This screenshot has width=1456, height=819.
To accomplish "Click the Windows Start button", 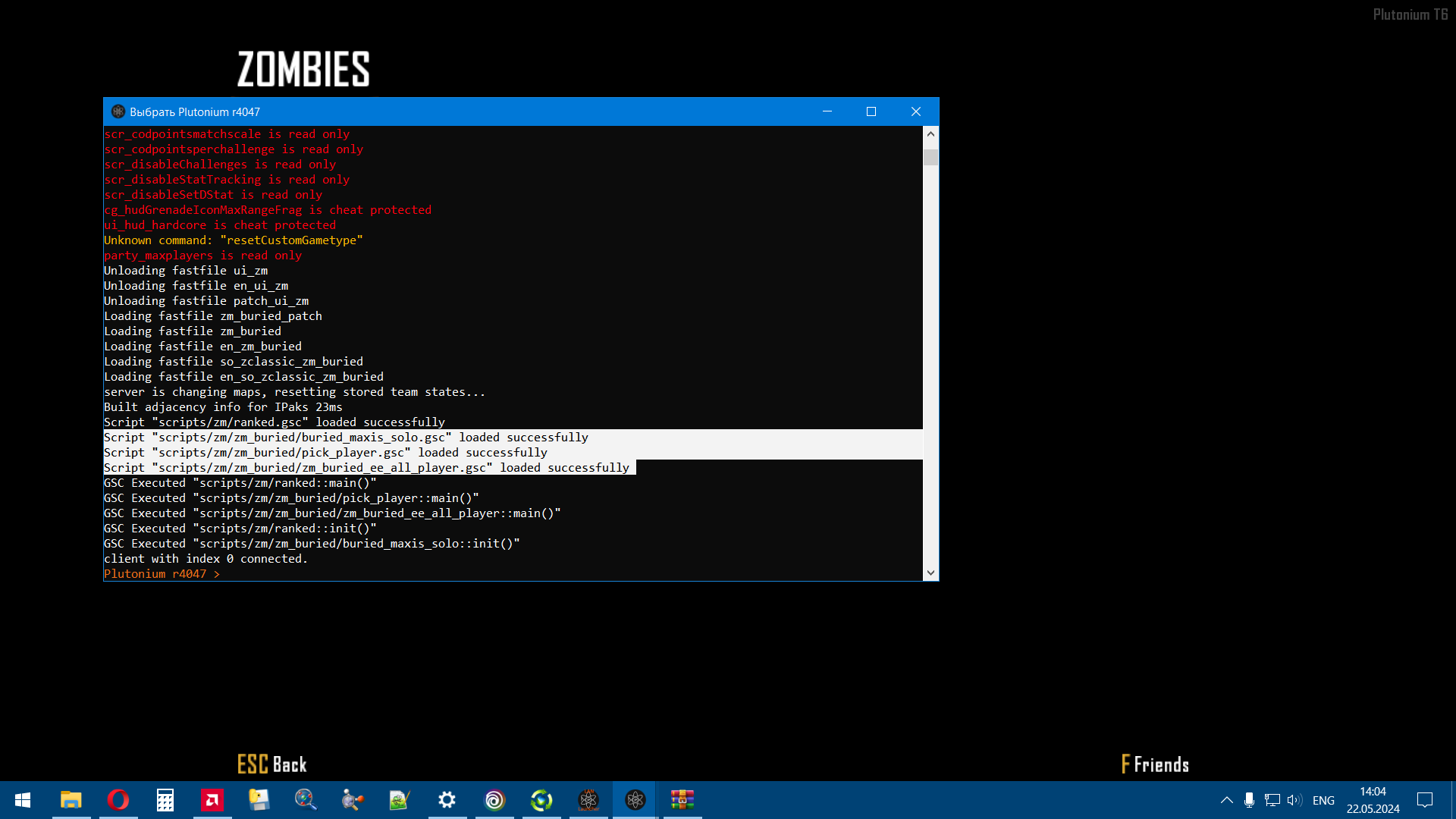I will 23,800.
